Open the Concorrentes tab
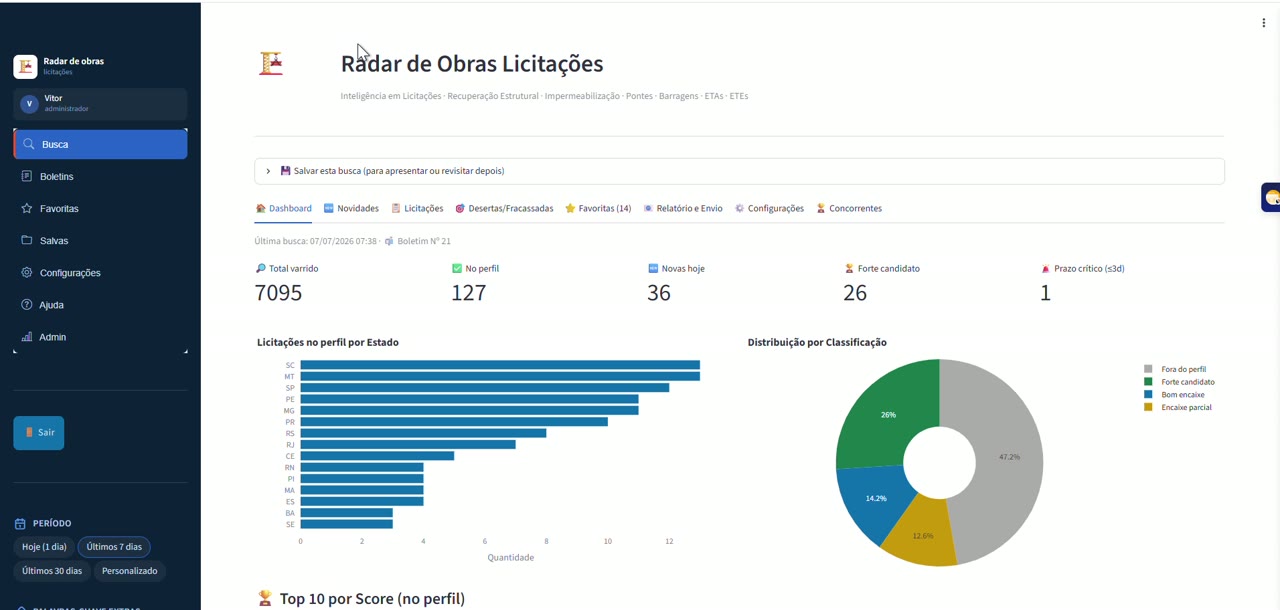Screen dimensions: 1280x610 (849, 208)
